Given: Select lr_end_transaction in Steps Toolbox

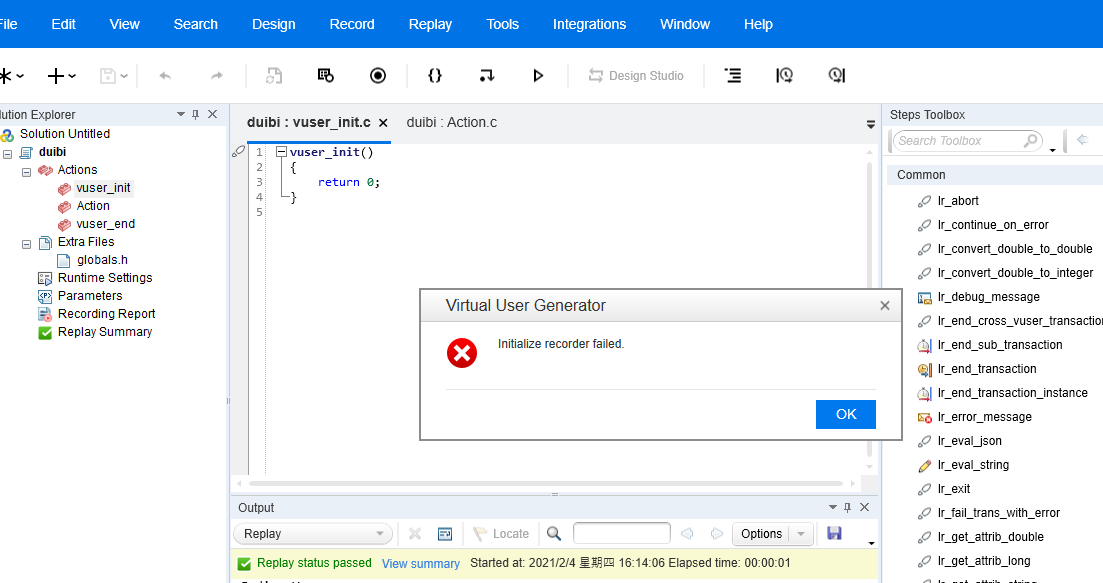Looking at the screenshot, I should tap(987, 369).
